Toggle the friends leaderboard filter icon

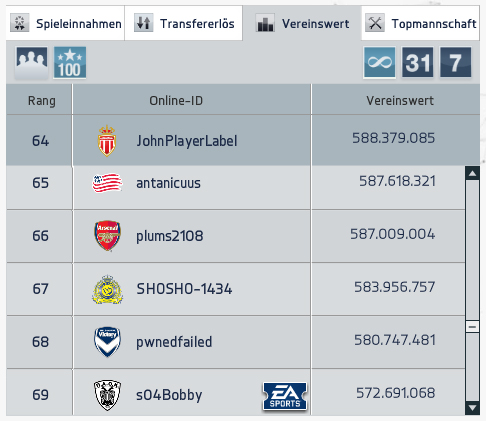[32, 63]
